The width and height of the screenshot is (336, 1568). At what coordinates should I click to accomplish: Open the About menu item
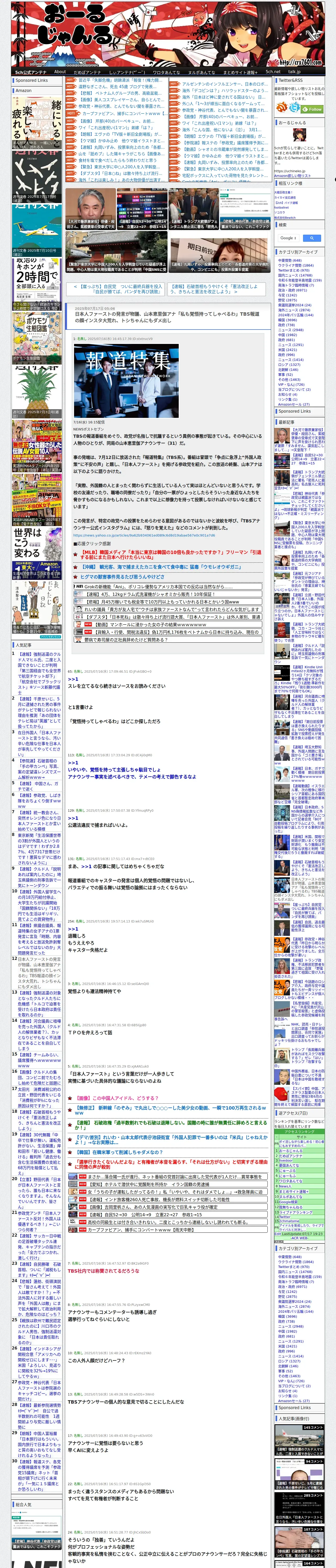60,72
